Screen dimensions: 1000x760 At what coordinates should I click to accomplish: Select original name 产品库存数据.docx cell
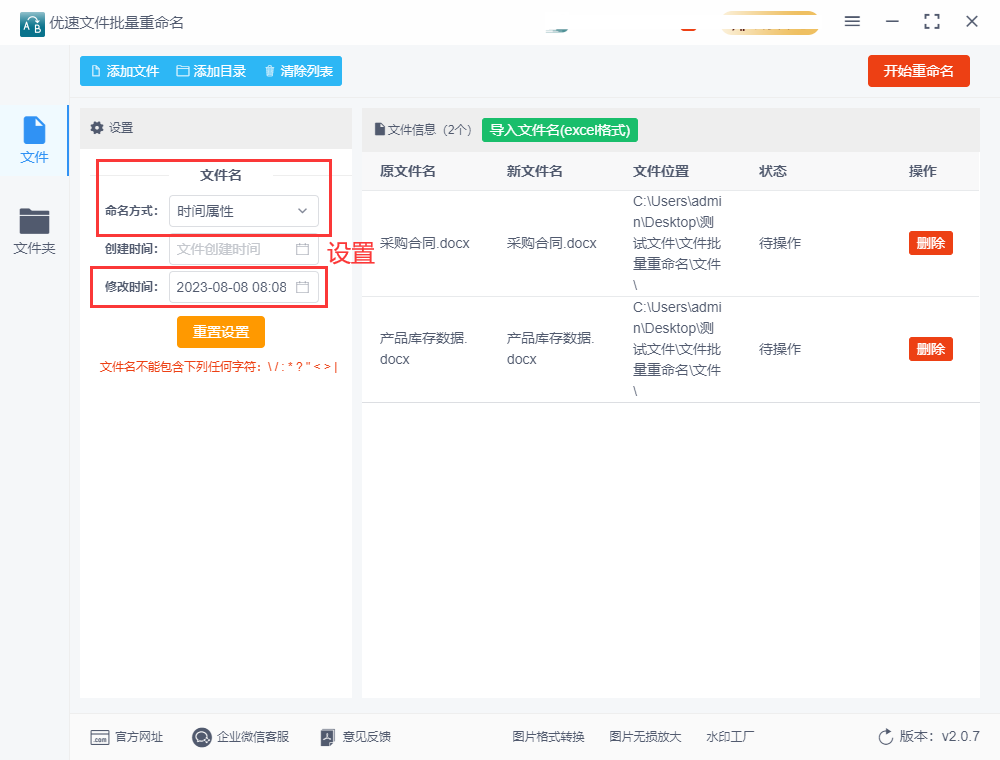click(424, 349)
